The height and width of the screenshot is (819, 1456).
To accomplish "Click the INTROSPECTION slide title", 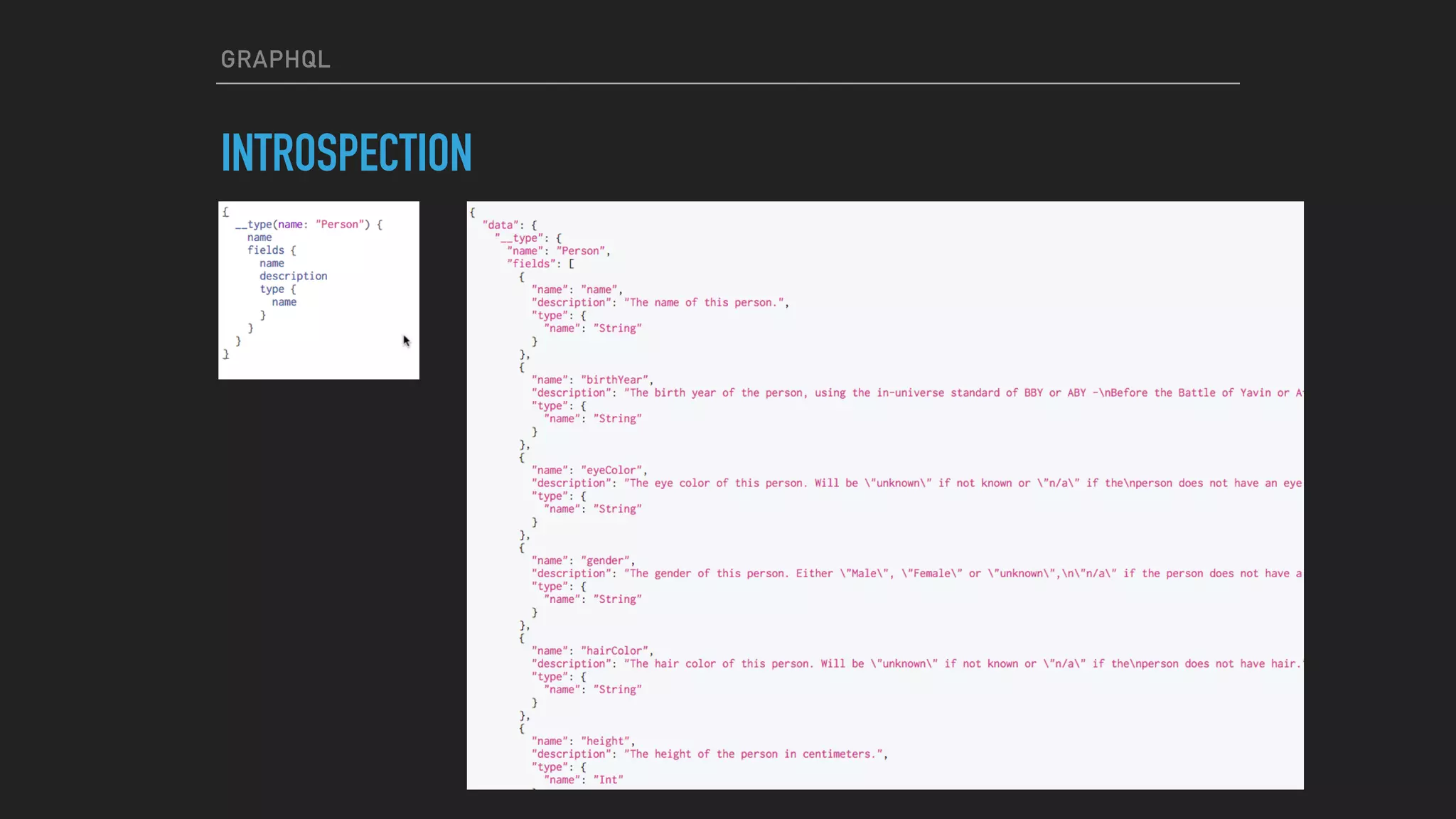I will click(346, 152).
